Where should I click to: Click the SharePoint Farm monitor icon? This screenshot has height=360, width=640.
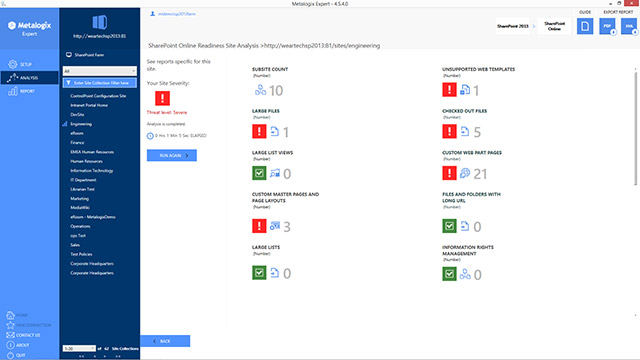coord(69,55)
